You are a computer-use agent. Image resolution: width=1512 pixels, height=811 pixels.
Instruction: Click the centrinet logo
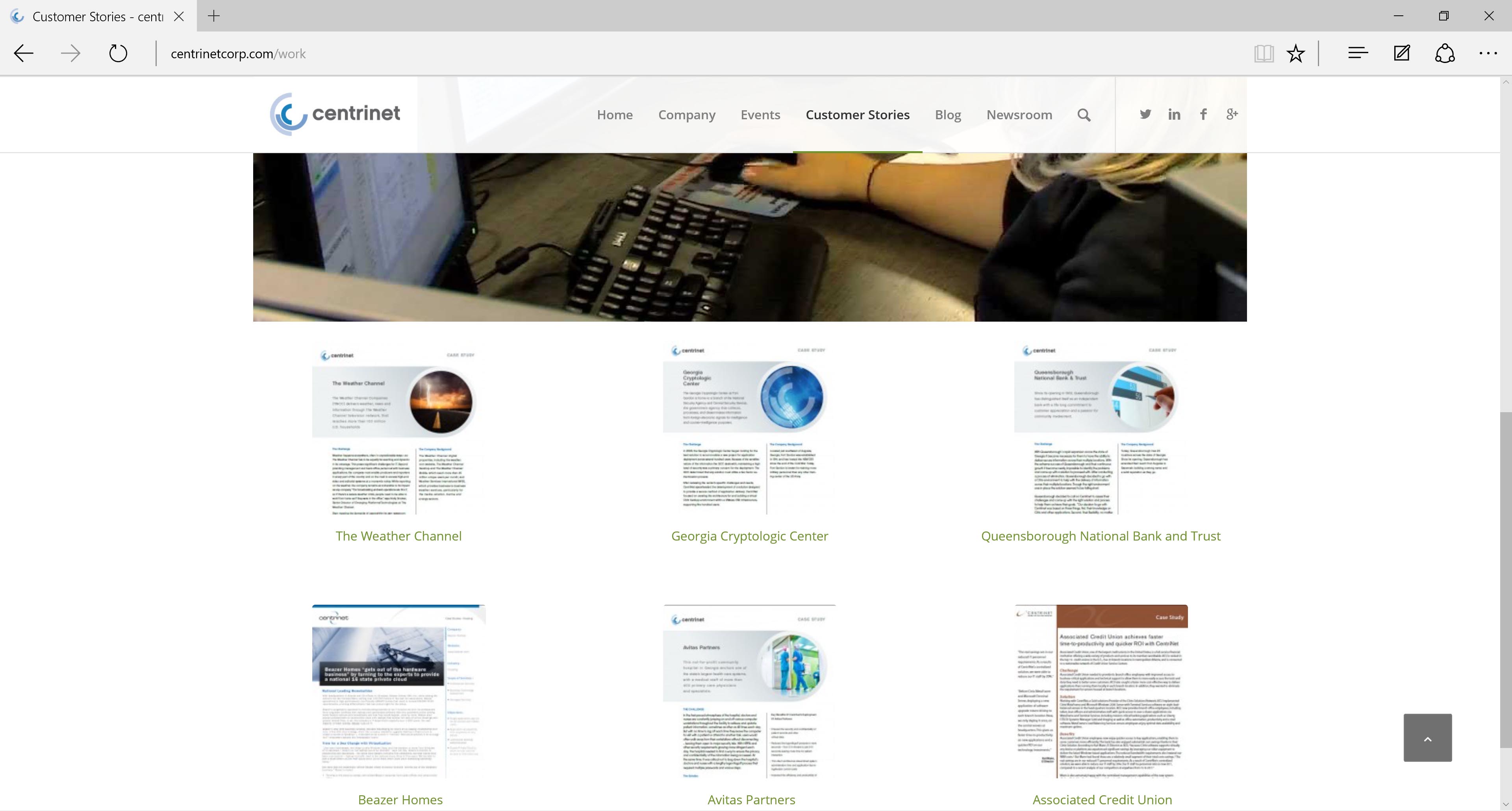335,114
